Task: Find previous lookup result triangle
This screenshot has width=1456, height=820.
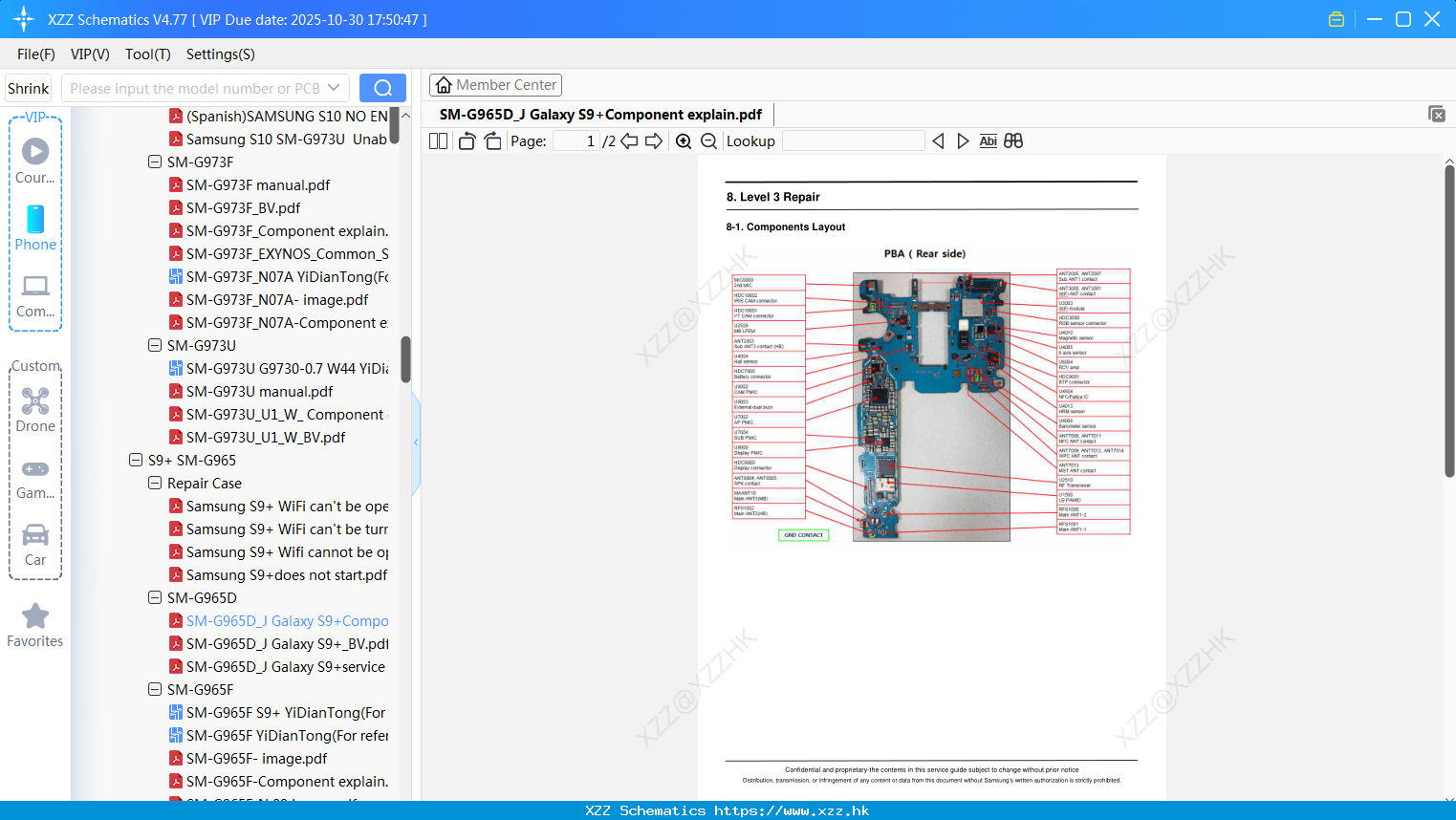Action: pyautogui.click(x=938, y=141)
